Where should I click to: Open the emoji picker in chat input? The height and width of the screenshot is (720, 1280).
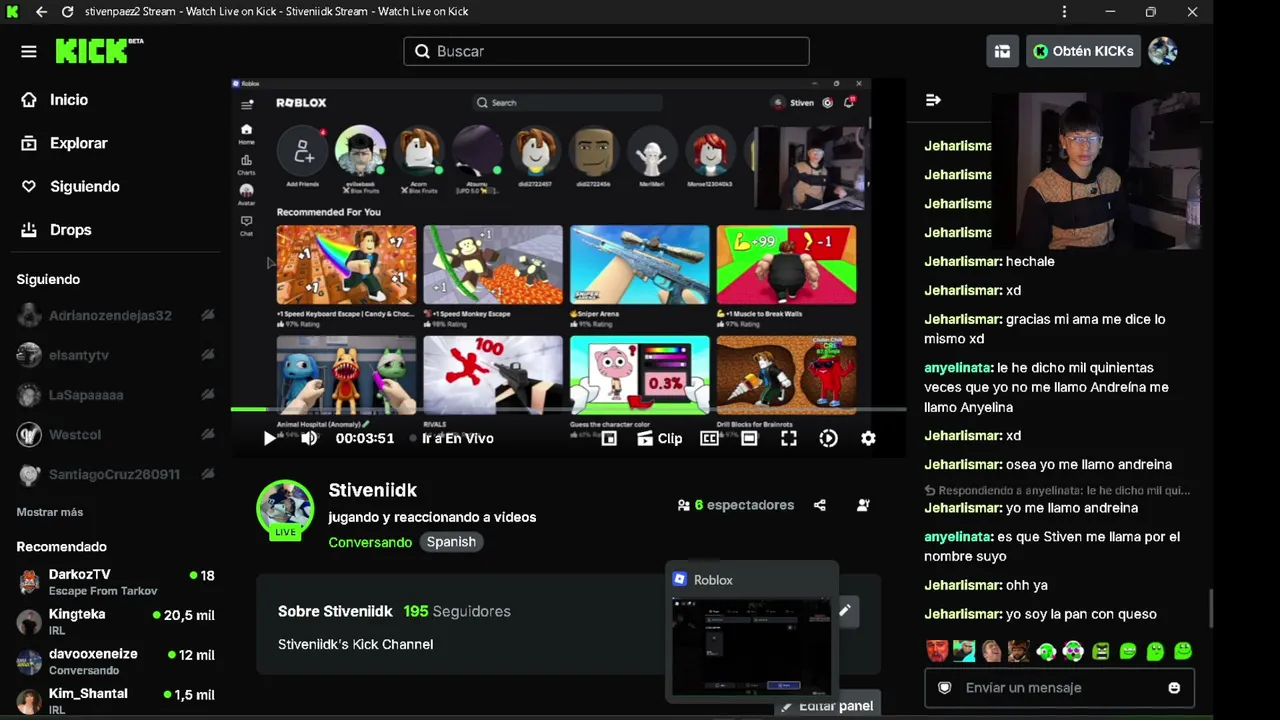(1174, 688)
